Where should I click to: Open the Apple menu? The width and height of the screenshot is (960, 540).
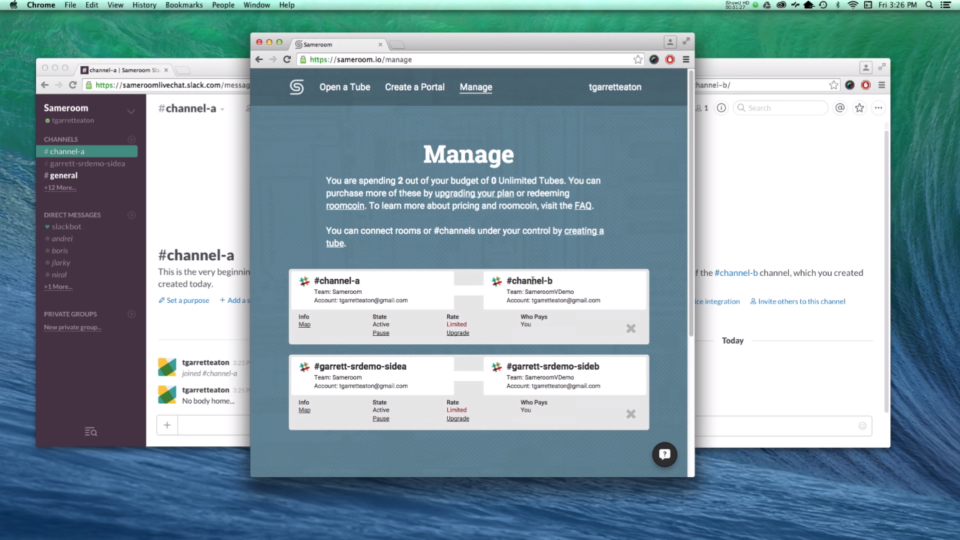pyautogui.click(x=13, y=5)
